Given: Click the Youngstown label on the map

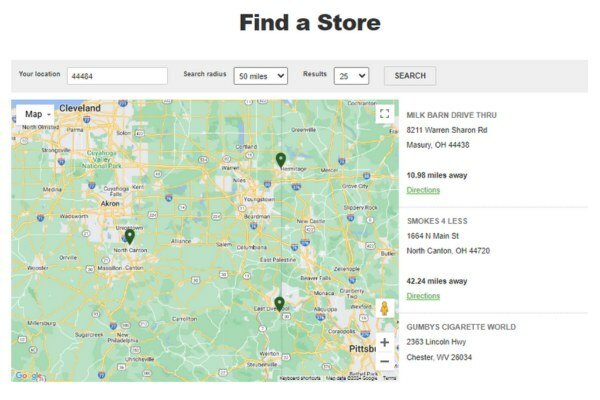Looking at the screenshot, I should [259, 199].
